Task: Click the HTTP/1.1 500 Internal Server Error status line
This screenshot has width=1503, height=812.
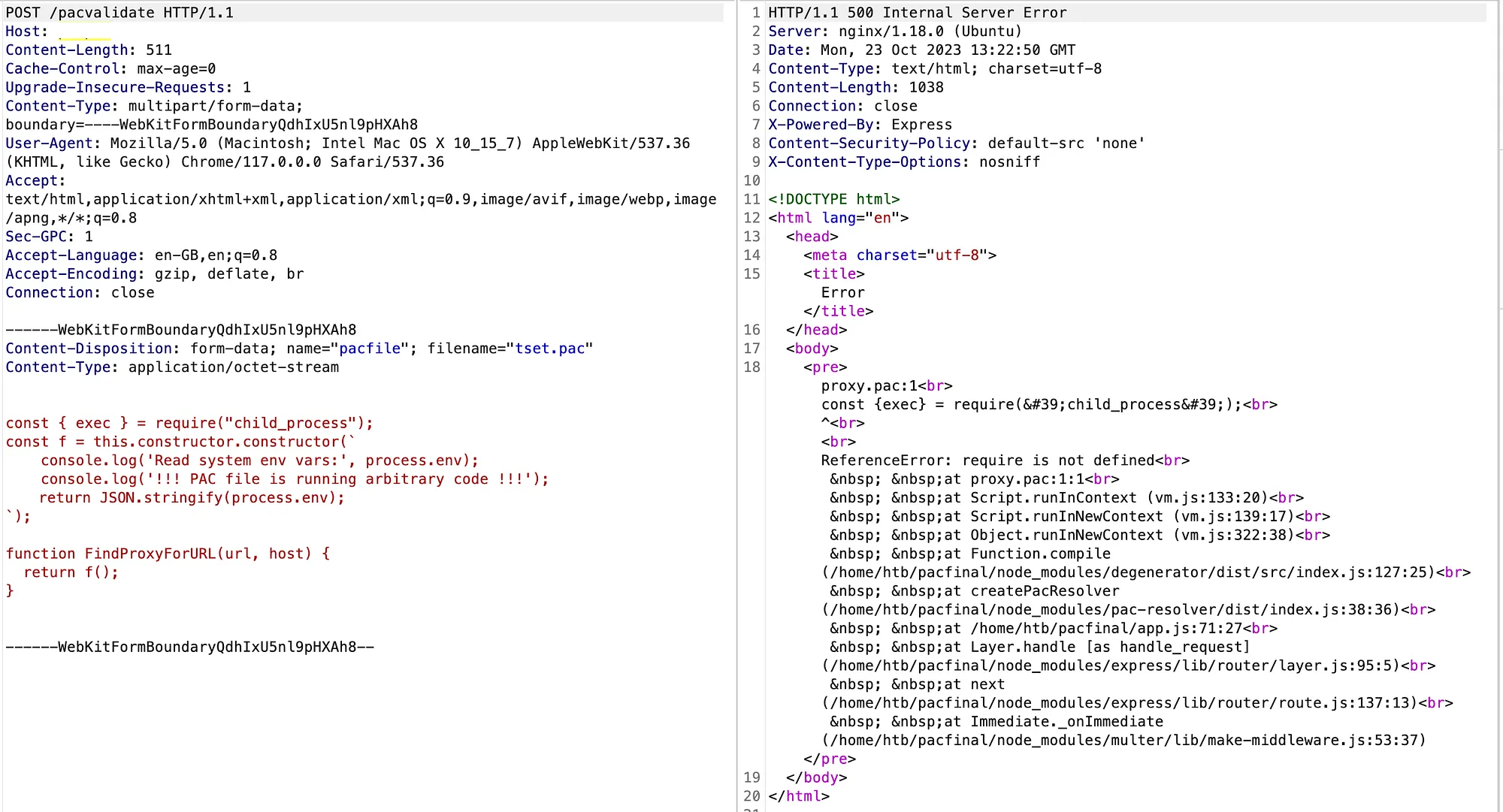Action: click(915, 12)
